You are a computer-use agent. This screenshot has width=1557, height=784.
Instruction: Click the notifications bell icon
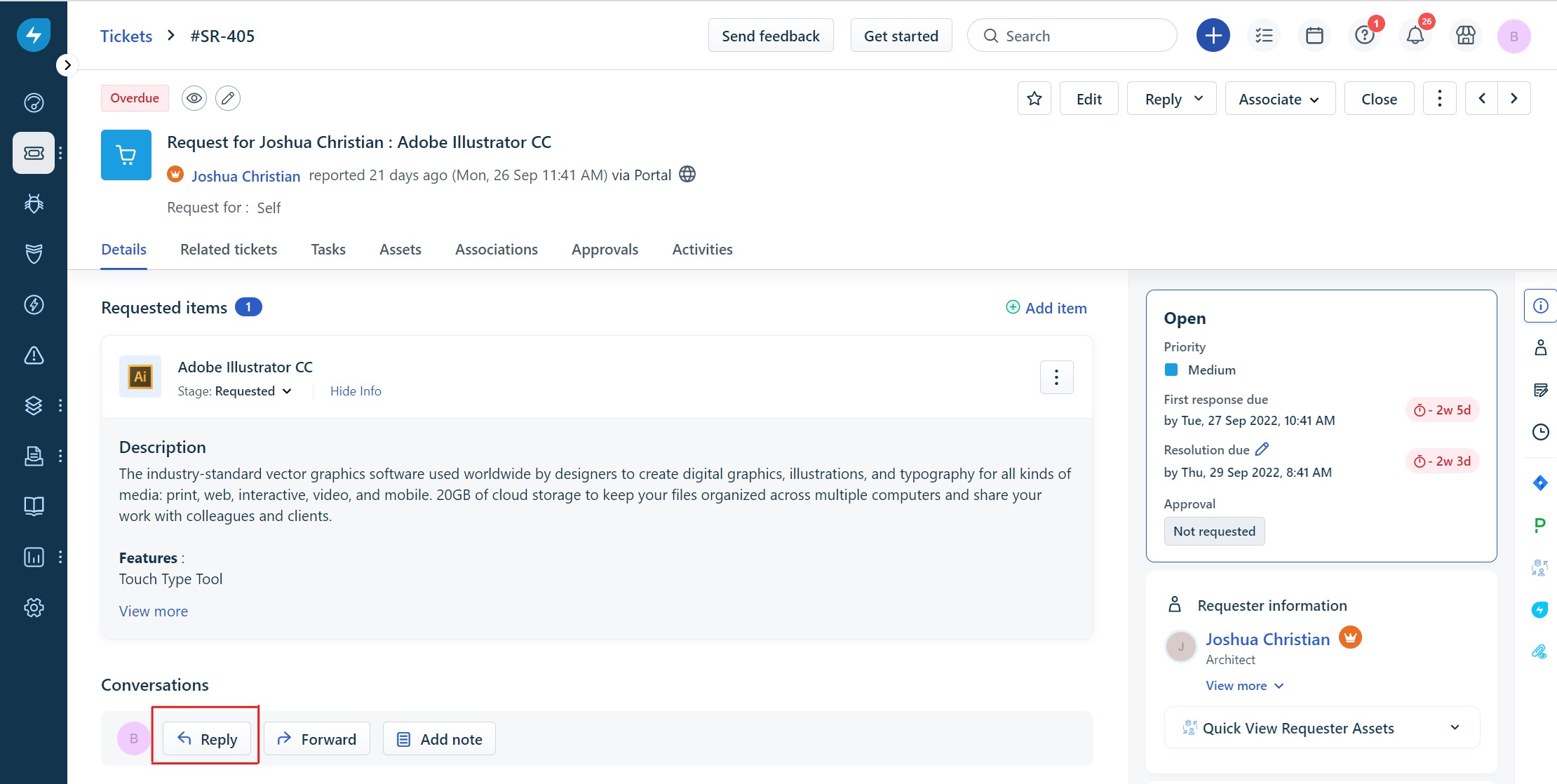1415,36
